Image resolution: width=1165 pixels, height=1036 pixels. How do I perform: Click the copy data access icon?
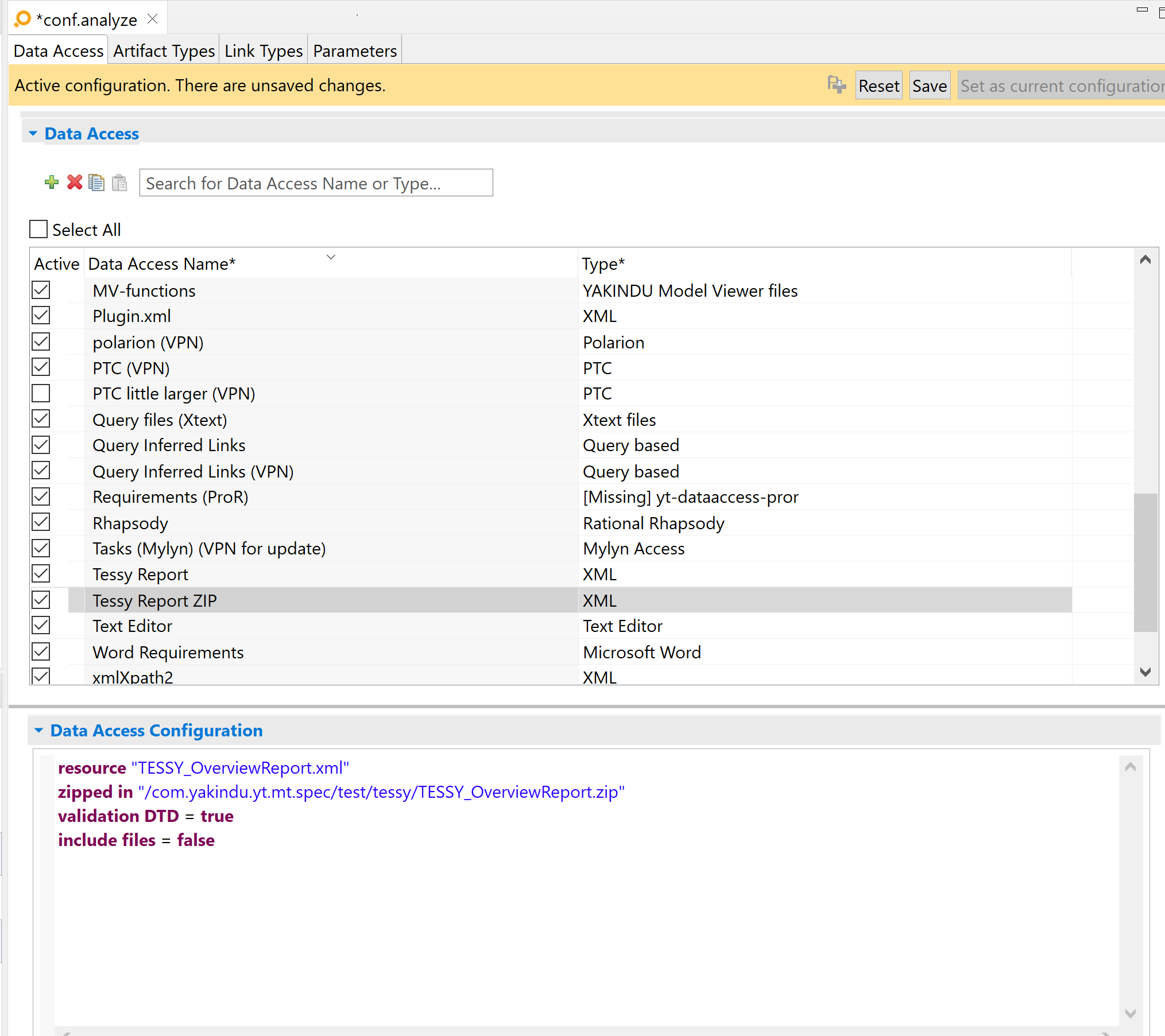click(96, 183)
